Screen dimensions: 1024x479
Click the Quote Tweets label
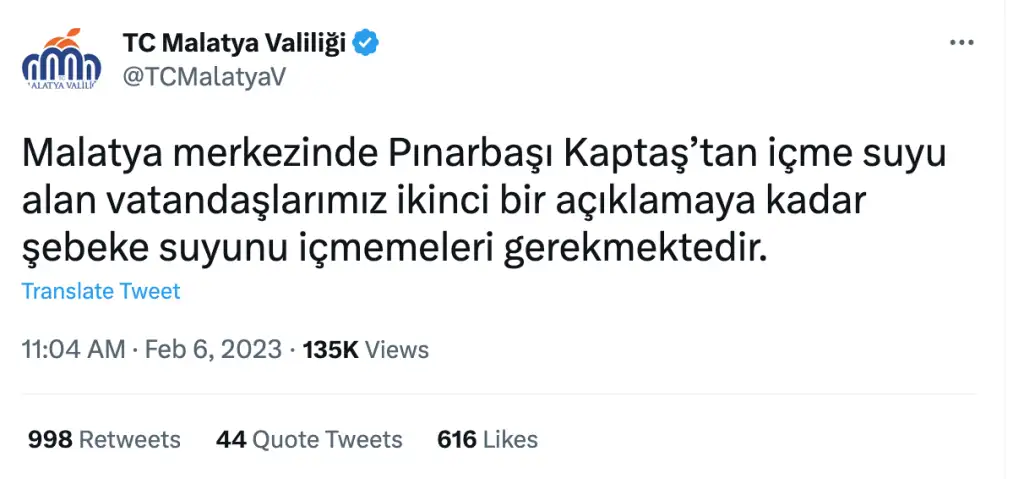(x=327, y=439)
